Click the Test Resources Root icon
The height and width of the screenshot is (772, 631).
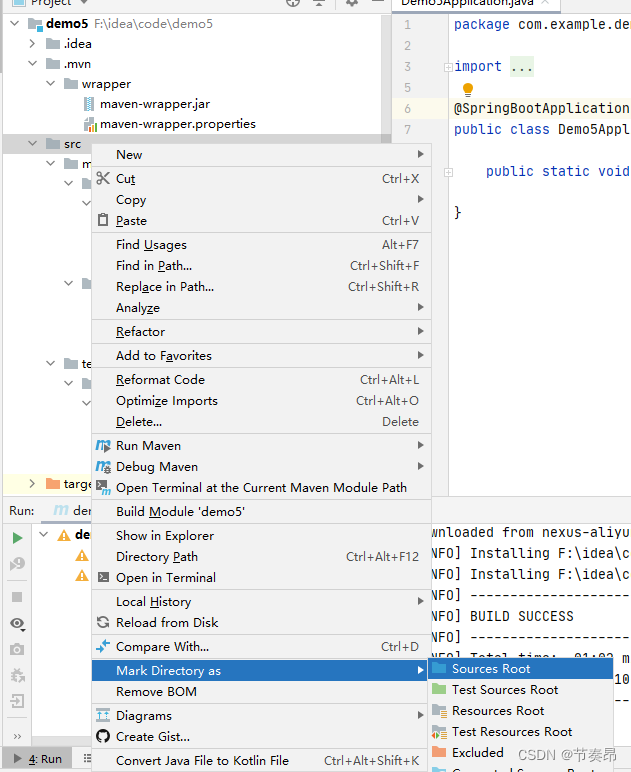click(439, 732)
